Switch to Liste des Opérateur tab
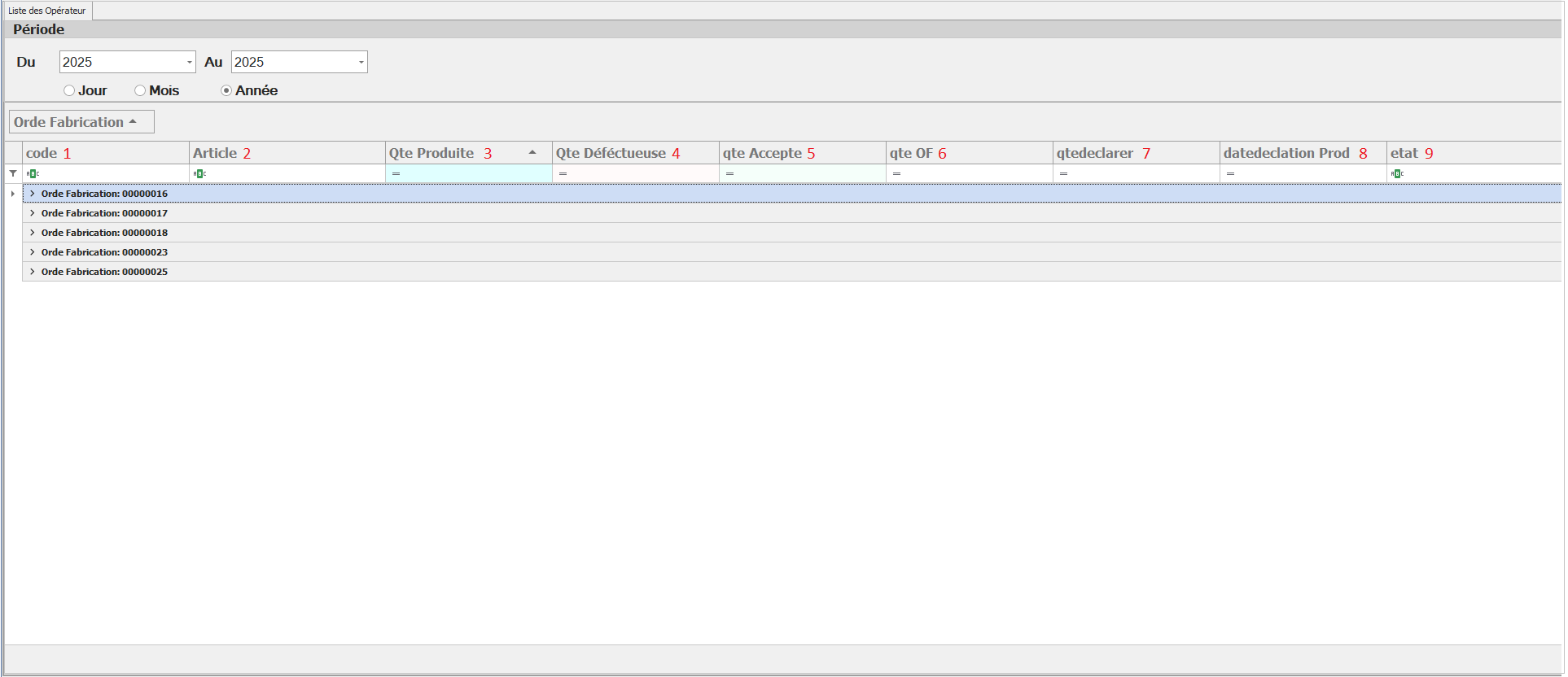Viewport: 1568px width, 677px height. pyautogui.click(x=47, y=11)
